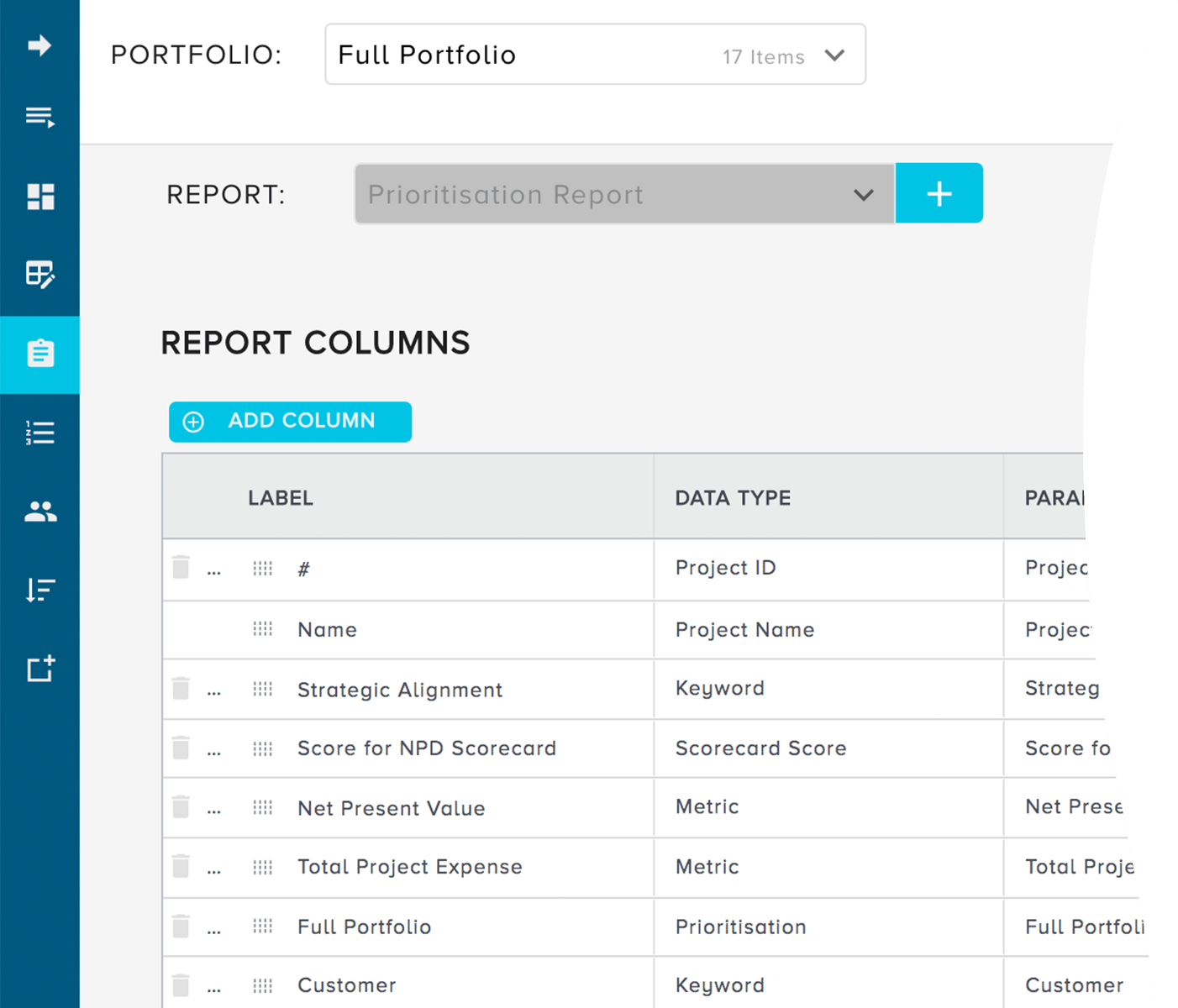Delete the Strategic Alignment column via trash icon

181,689
